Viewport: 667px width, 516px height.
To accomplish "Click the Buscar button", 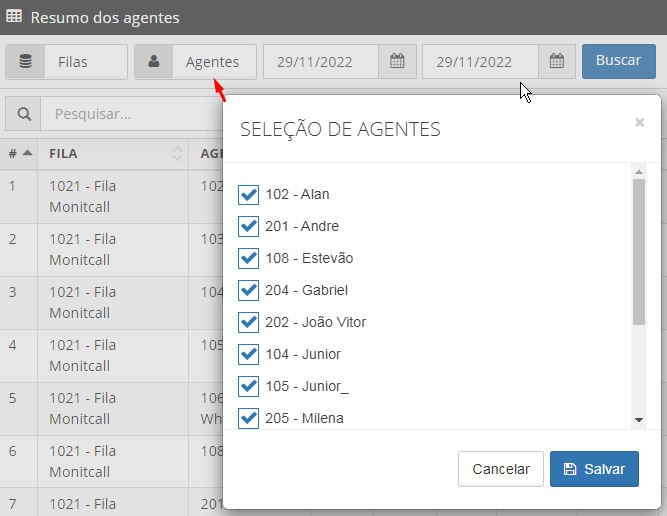I will point(619,61).
